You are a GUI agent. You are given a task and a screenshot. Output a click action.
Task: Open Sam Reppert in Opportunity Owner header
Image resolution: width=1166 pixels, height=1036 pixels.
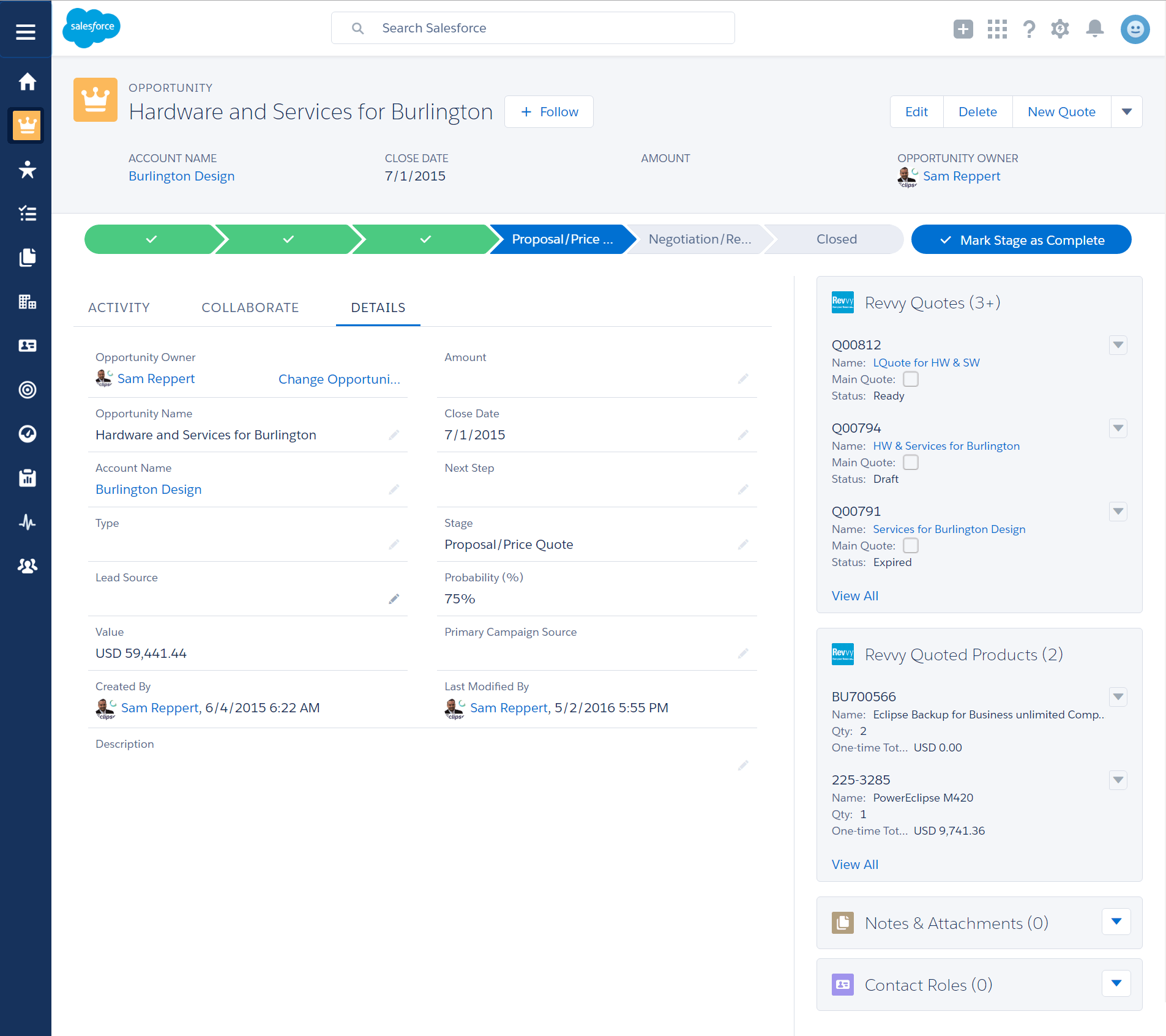click(962, 176)
